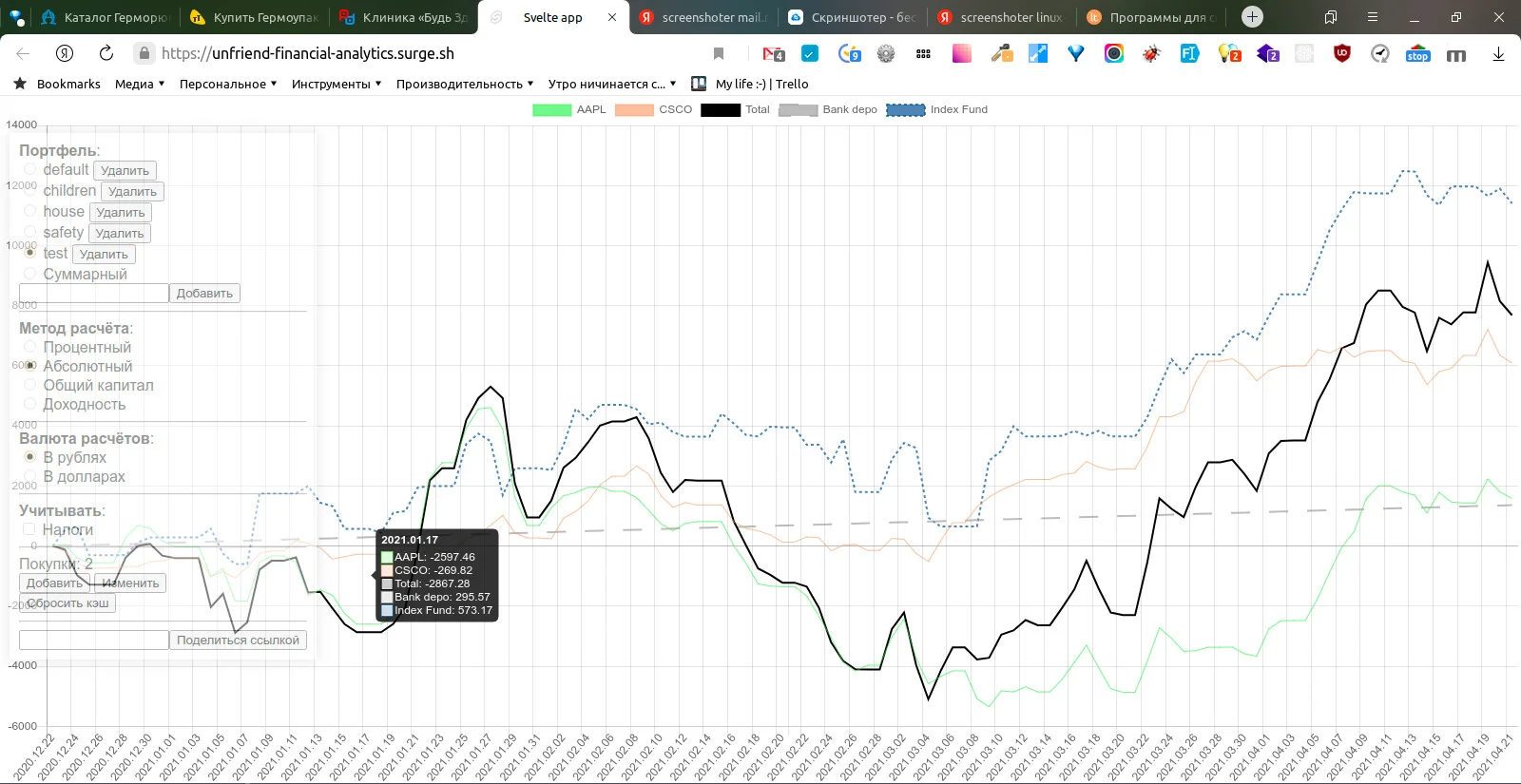Choose the house portfolio radio button
The height and width of the screenshot is (784, 1521).
pyautogui.click(x=29, y=211)
